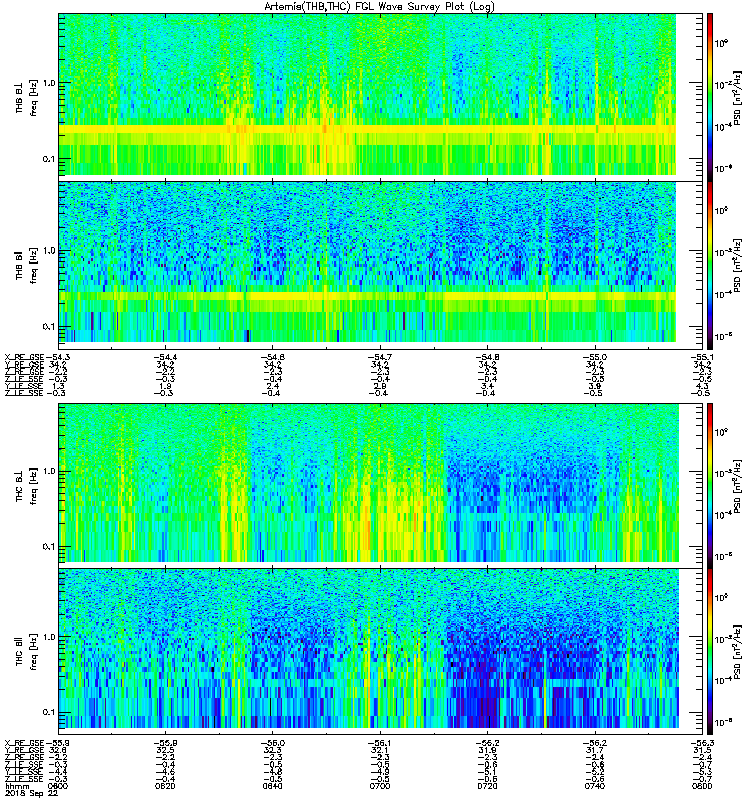
Task: Click the 10⁰ tick on THC B⊥ color bar
Action: coord(721,432)
